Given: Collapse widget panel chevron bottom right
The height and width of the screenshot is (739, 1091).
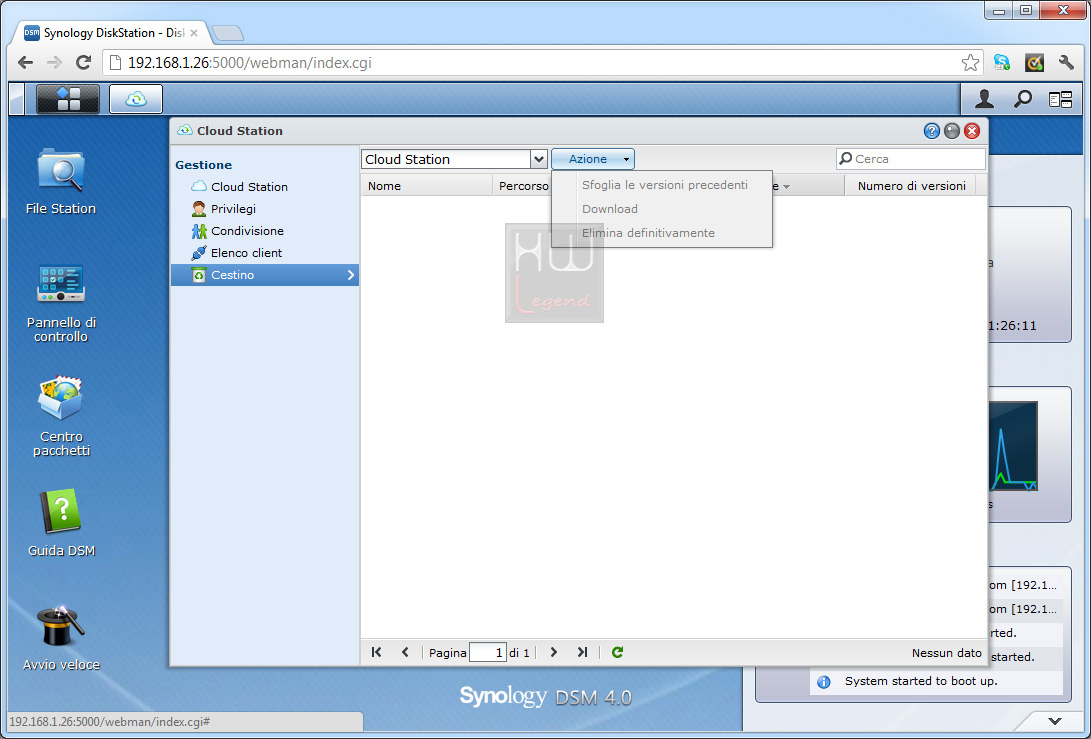Looking at the screenshot, I should pos(1055,721).
